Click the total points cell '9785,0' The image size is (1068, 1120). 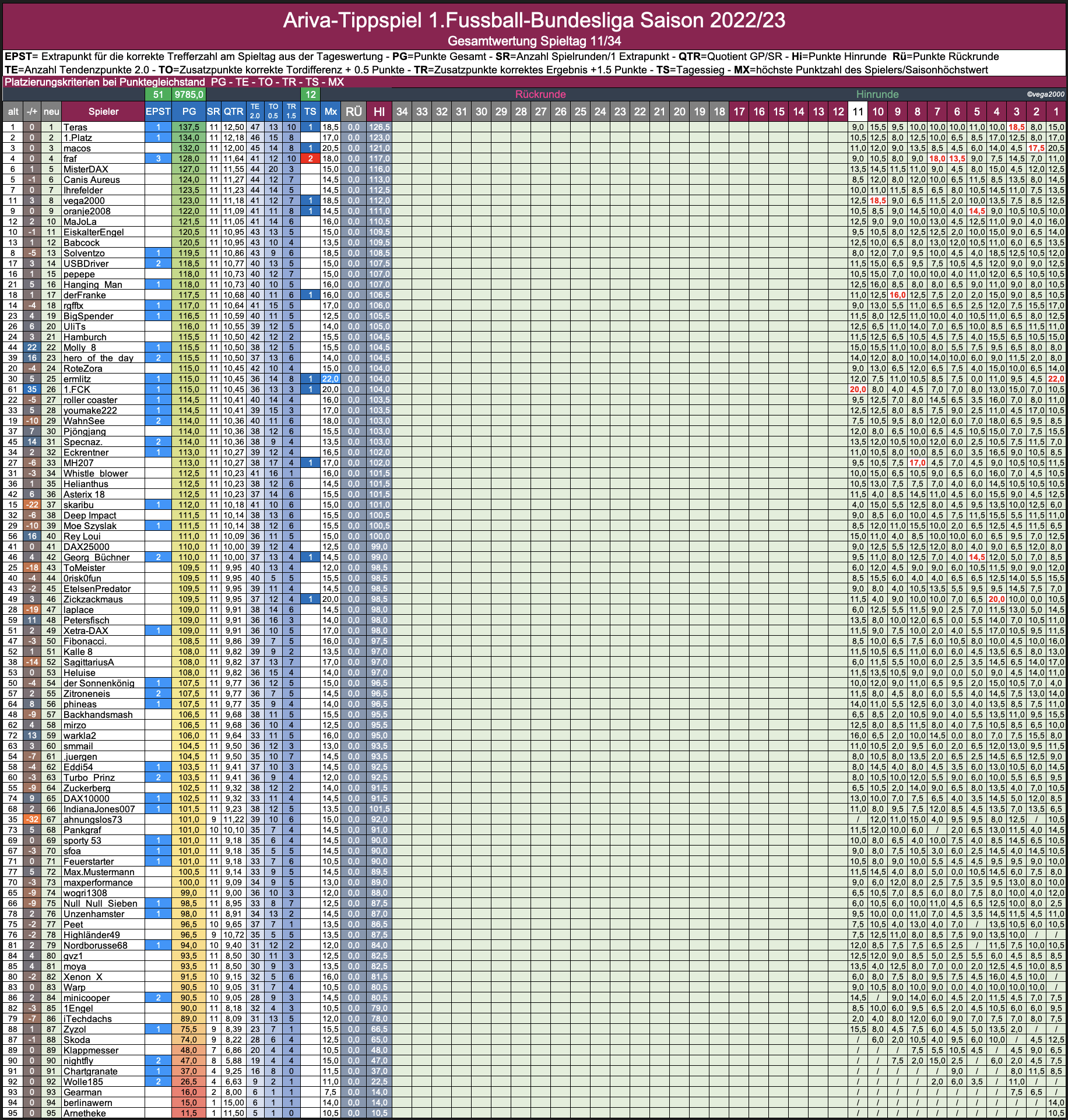point(189,94)
